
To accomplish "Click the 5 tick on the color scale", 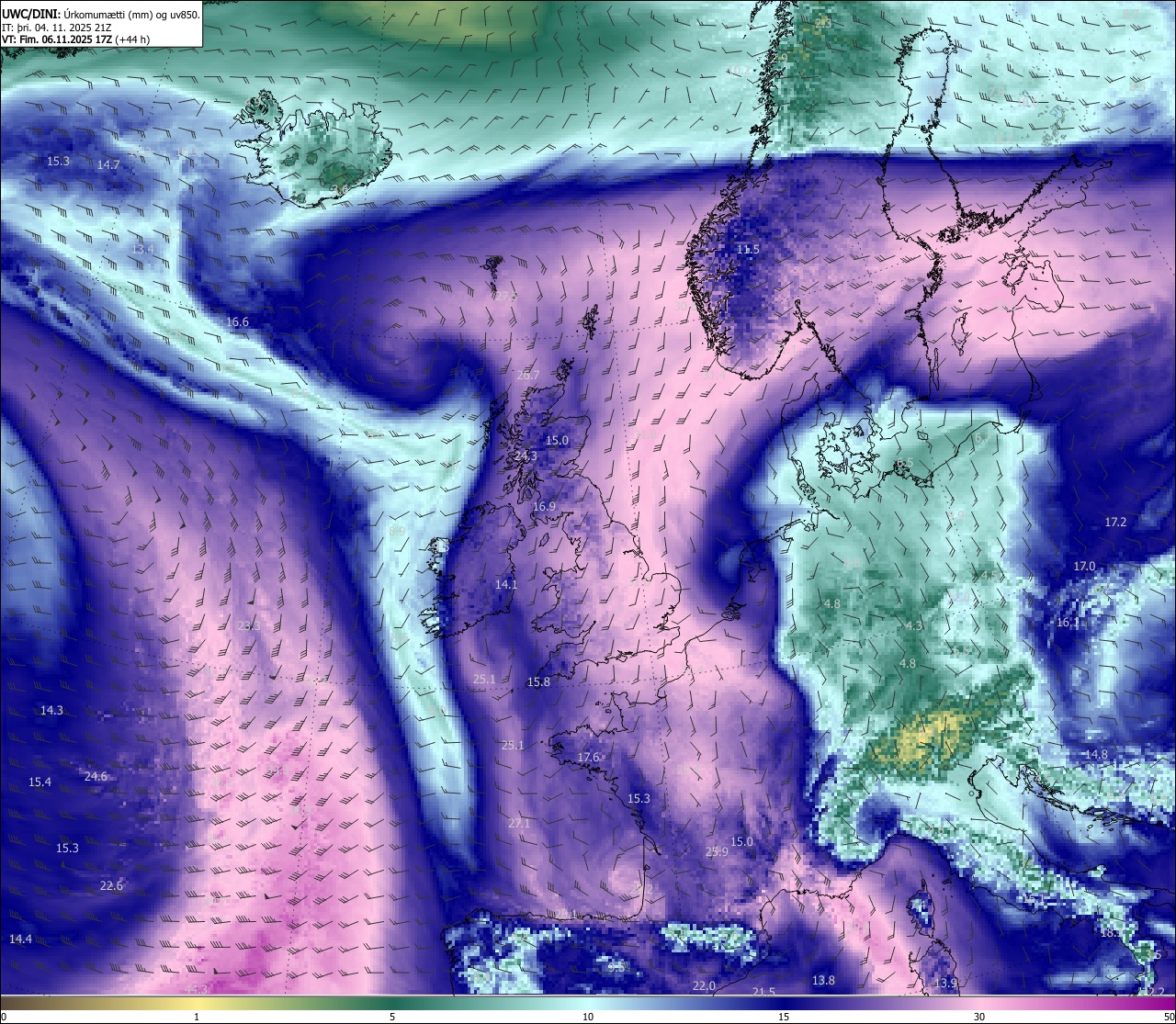I will [392, 1017].
